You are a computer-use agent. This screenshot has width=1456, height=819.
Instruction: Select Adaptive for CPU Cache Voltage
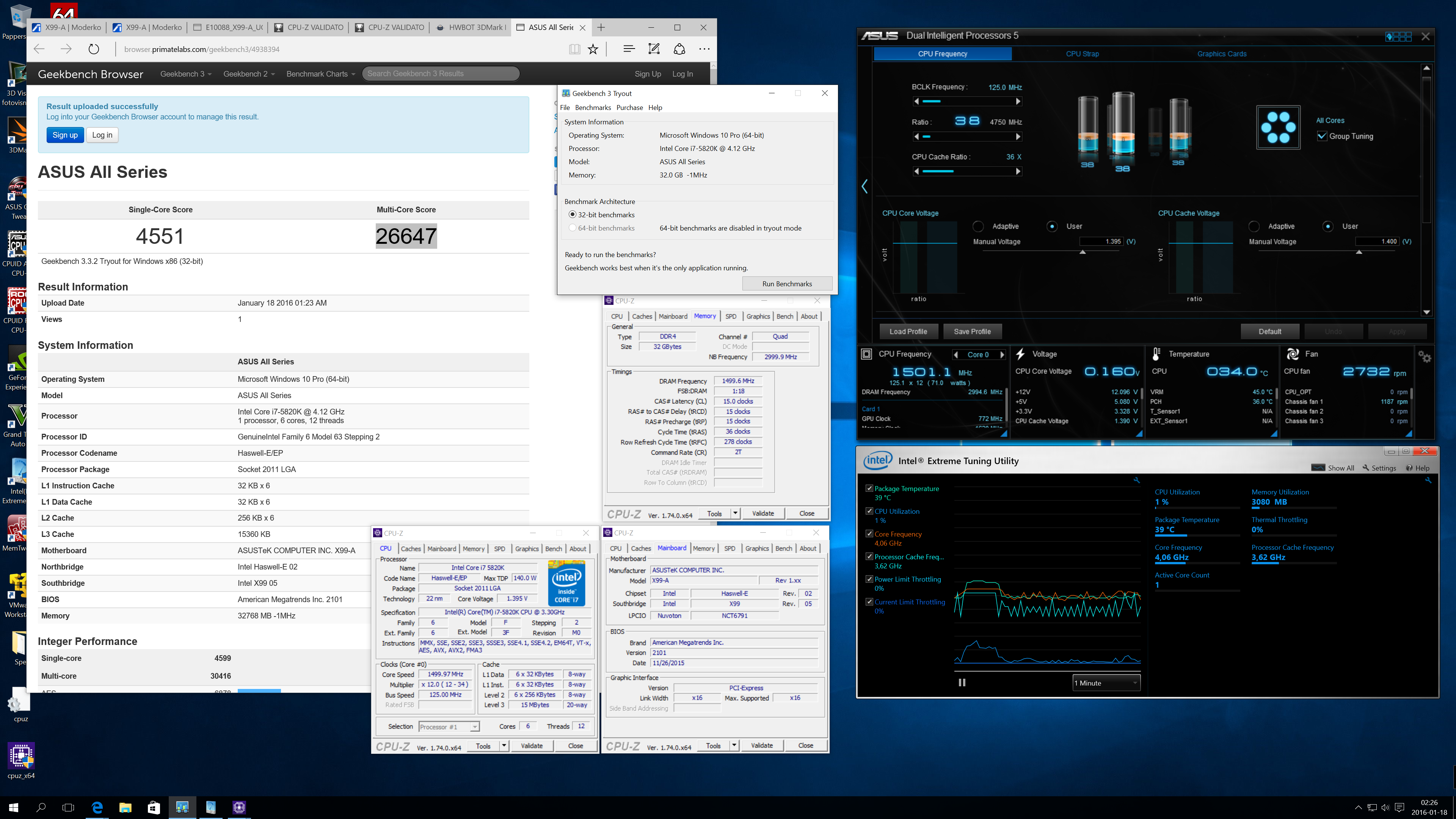[1254, 226]
